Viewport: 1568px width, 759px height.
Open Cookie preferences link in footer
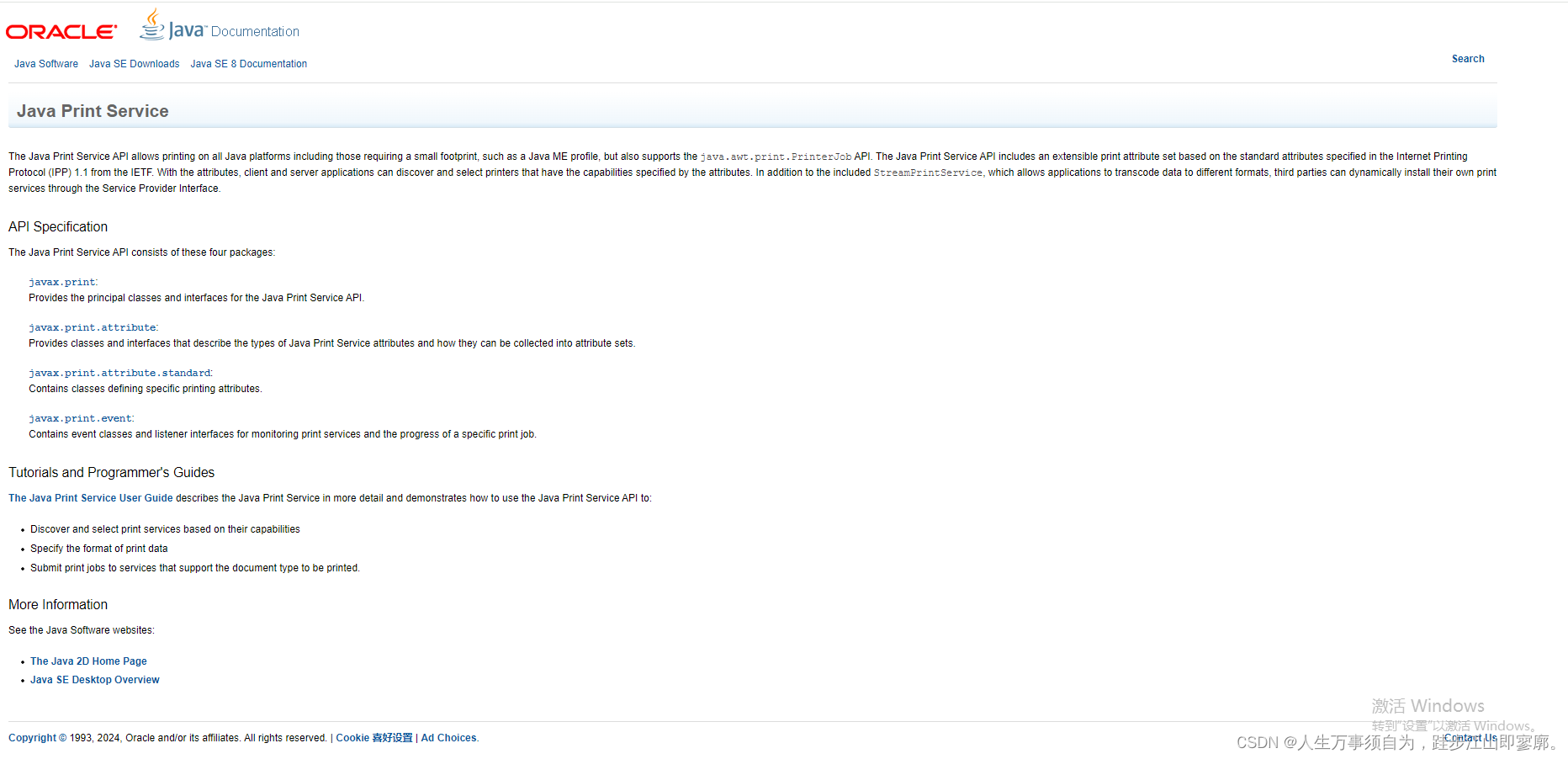tap(374, 738)
